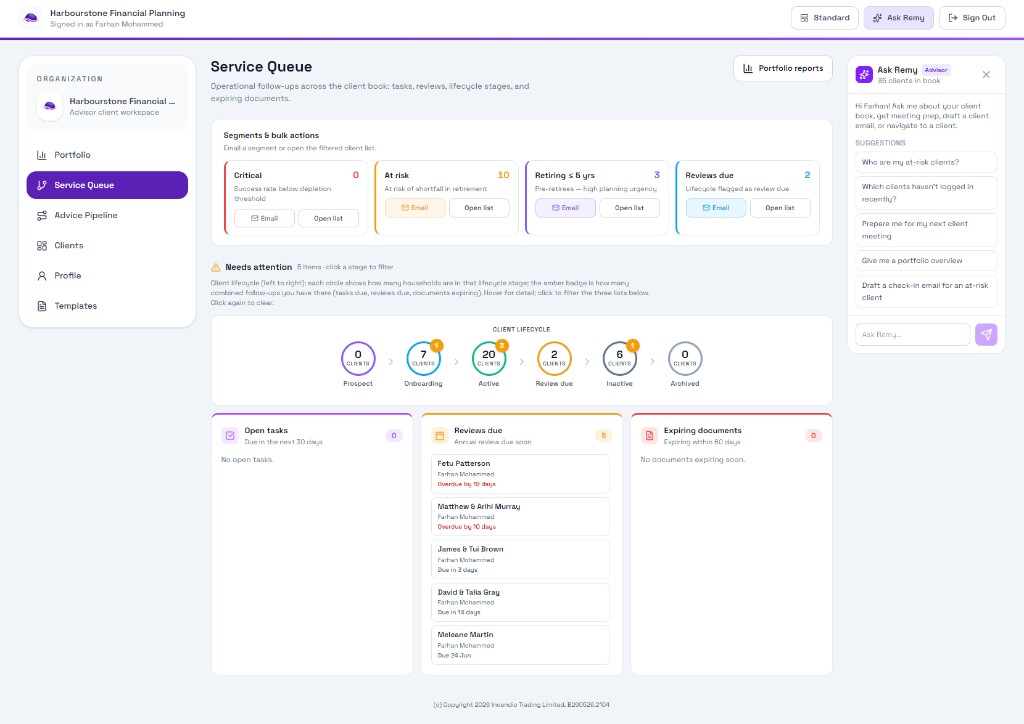
Task: Toggle the Ask Remy header button
Action: (899, 18)
